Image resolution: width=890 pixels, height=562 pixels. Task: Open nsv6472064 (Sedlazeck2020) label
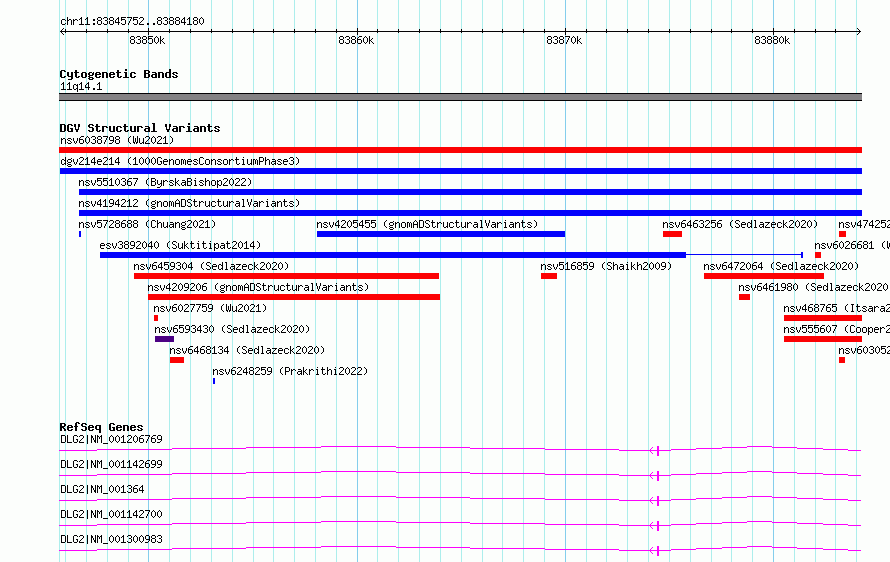tap(781, 266)
